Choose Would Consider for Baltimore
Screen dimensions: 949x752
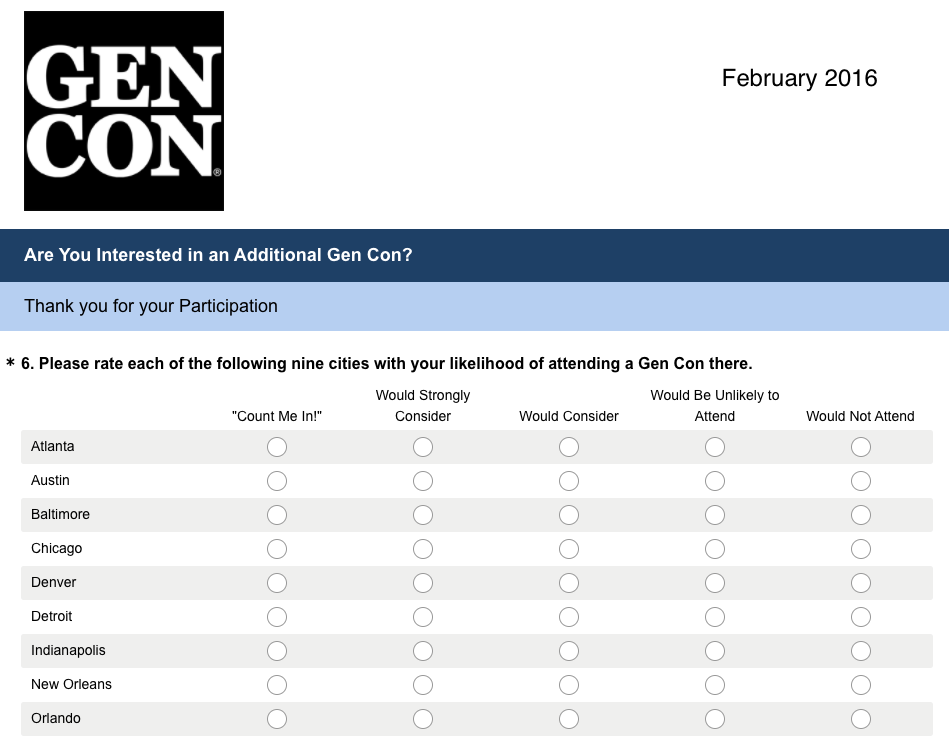point(568,515)
